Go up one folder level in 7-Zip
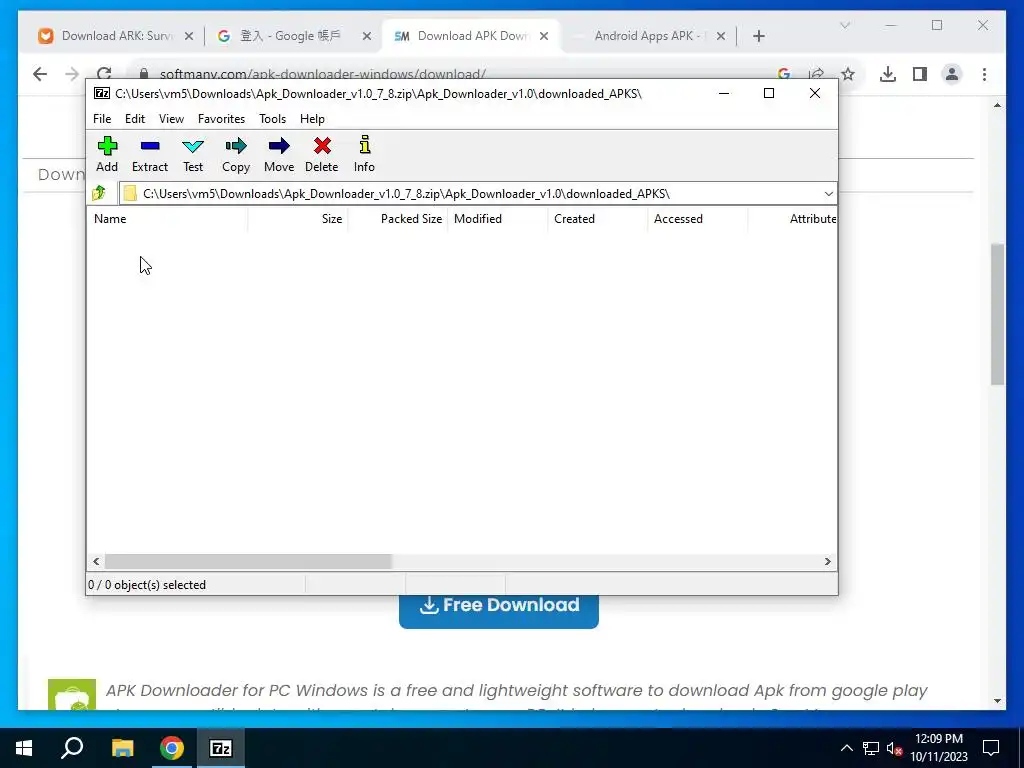The image size is (1024, 768). pos(99,193)
